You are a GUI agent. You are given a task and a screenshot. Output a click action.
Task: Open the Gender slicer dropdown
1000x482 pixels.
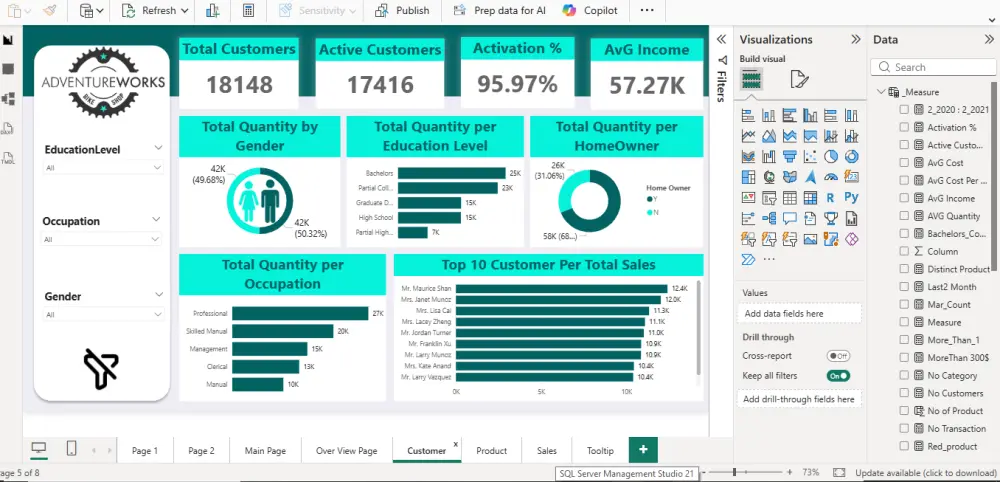pos(103,314)
